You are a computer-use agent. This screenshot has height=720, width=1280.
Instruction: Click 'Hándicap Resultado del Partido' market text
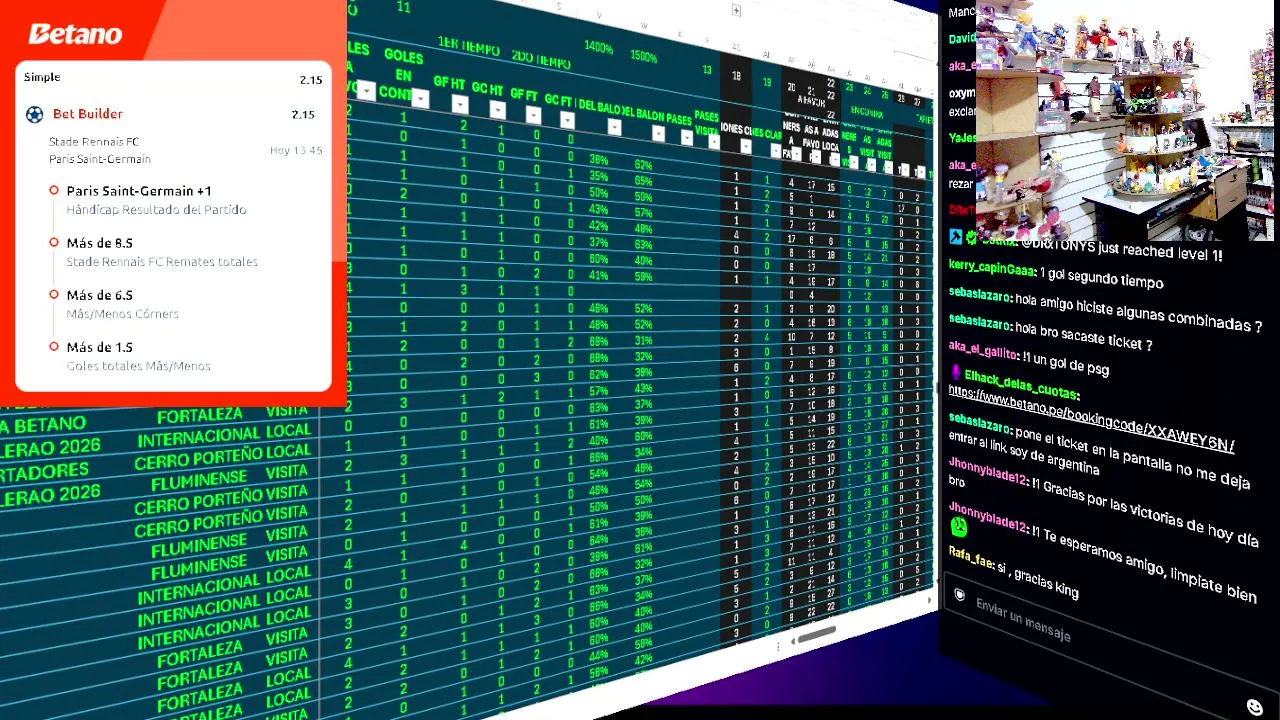[x=156, y=210]
